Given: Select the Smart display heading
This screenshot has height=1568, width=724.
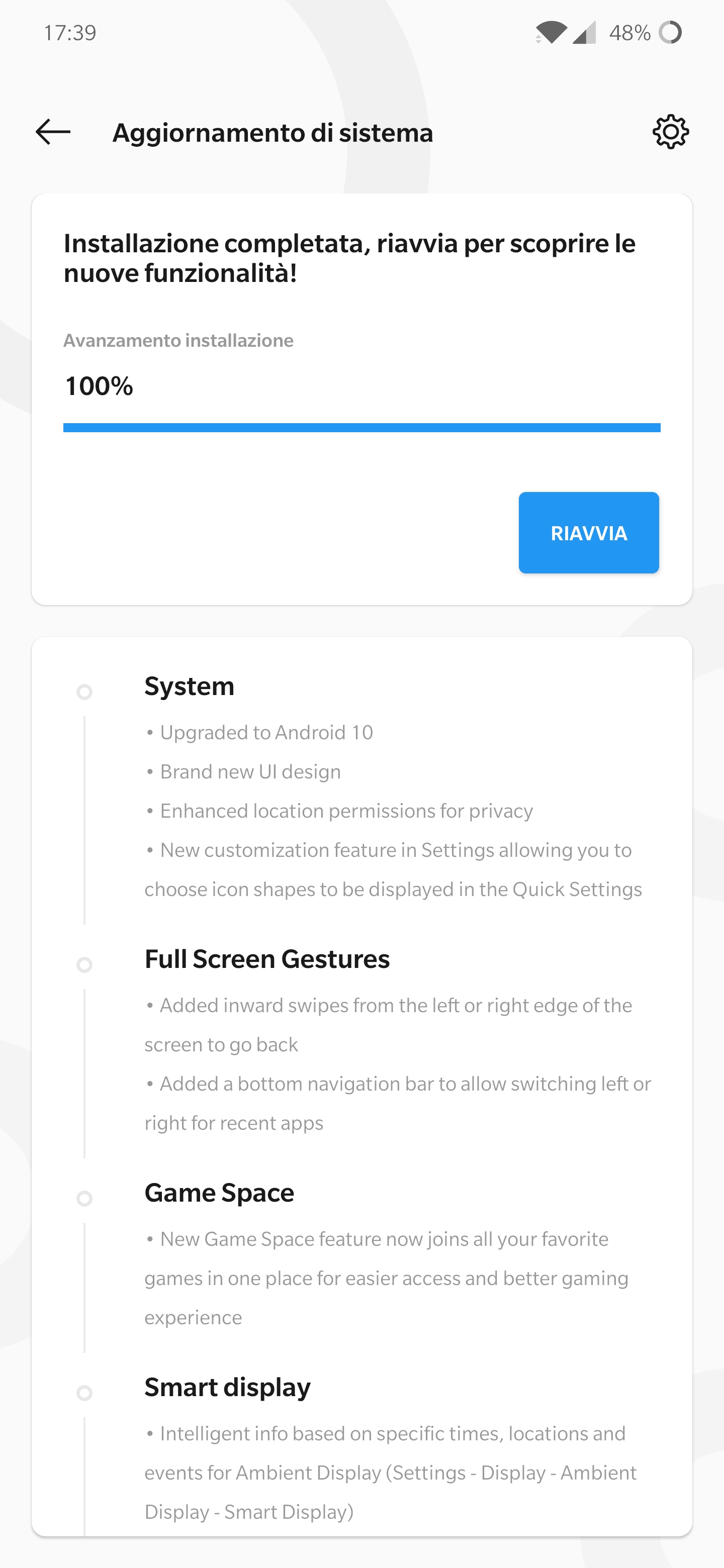Looking at the screenshot, I should click(x=227, y=1387).
